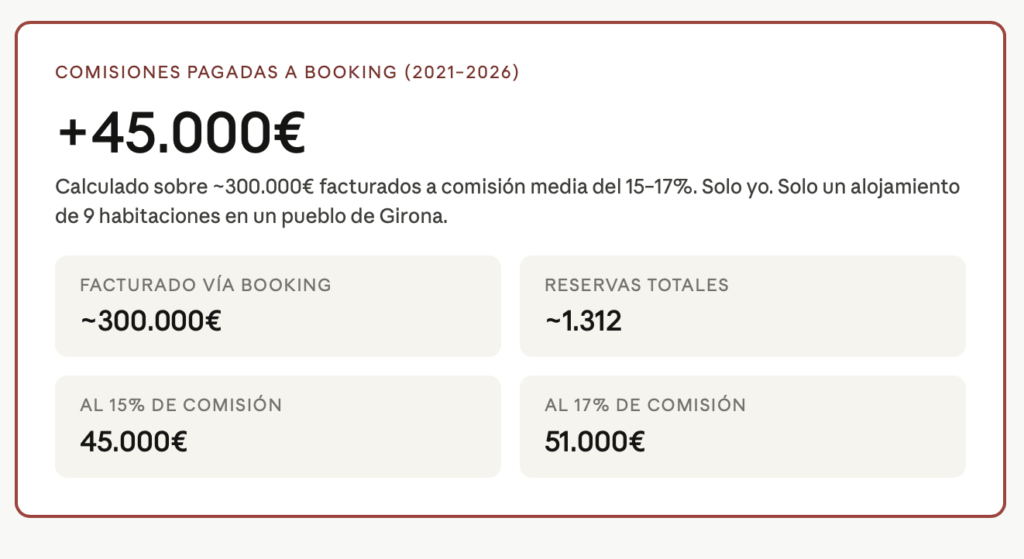Image resolution: width=1024 pixels, height=559 pixels.
Task: Click the 'Al 15% de comisión' label
Action: click(180, 405)
